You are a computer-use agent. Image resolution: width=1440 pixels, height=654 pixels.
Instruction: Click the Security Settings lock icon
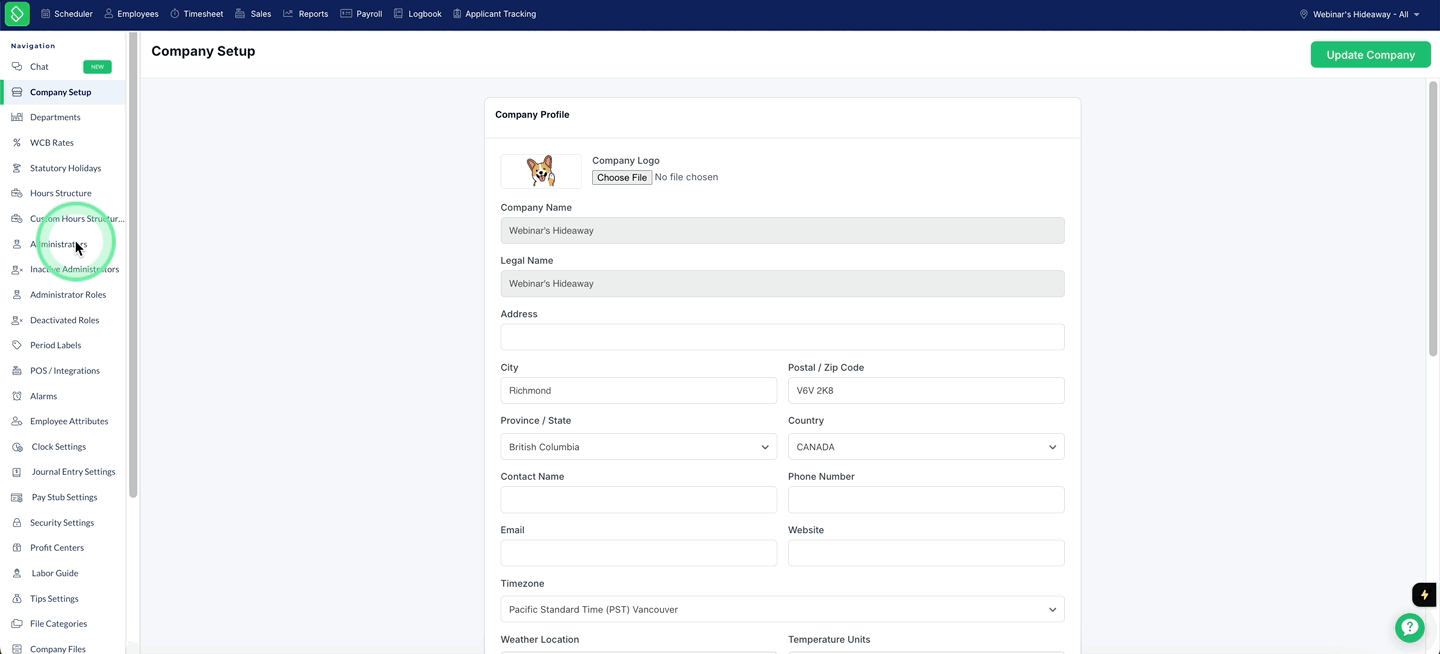click(17, 522)
